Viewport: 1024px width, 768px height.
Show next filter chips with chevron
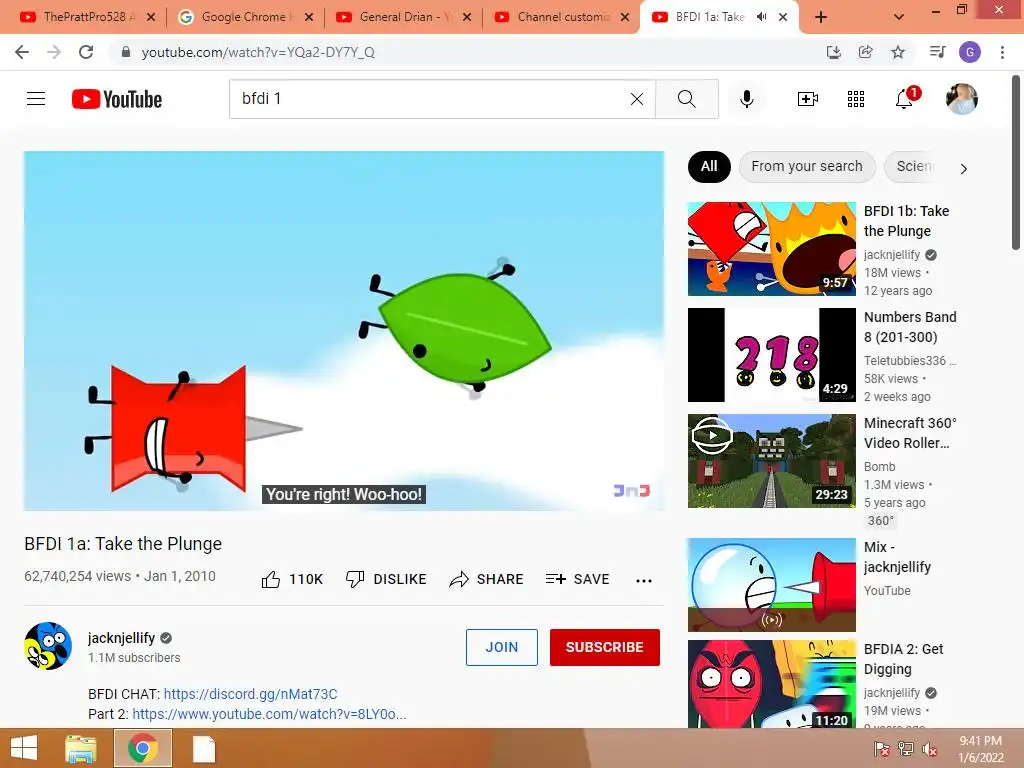[963, 168]
